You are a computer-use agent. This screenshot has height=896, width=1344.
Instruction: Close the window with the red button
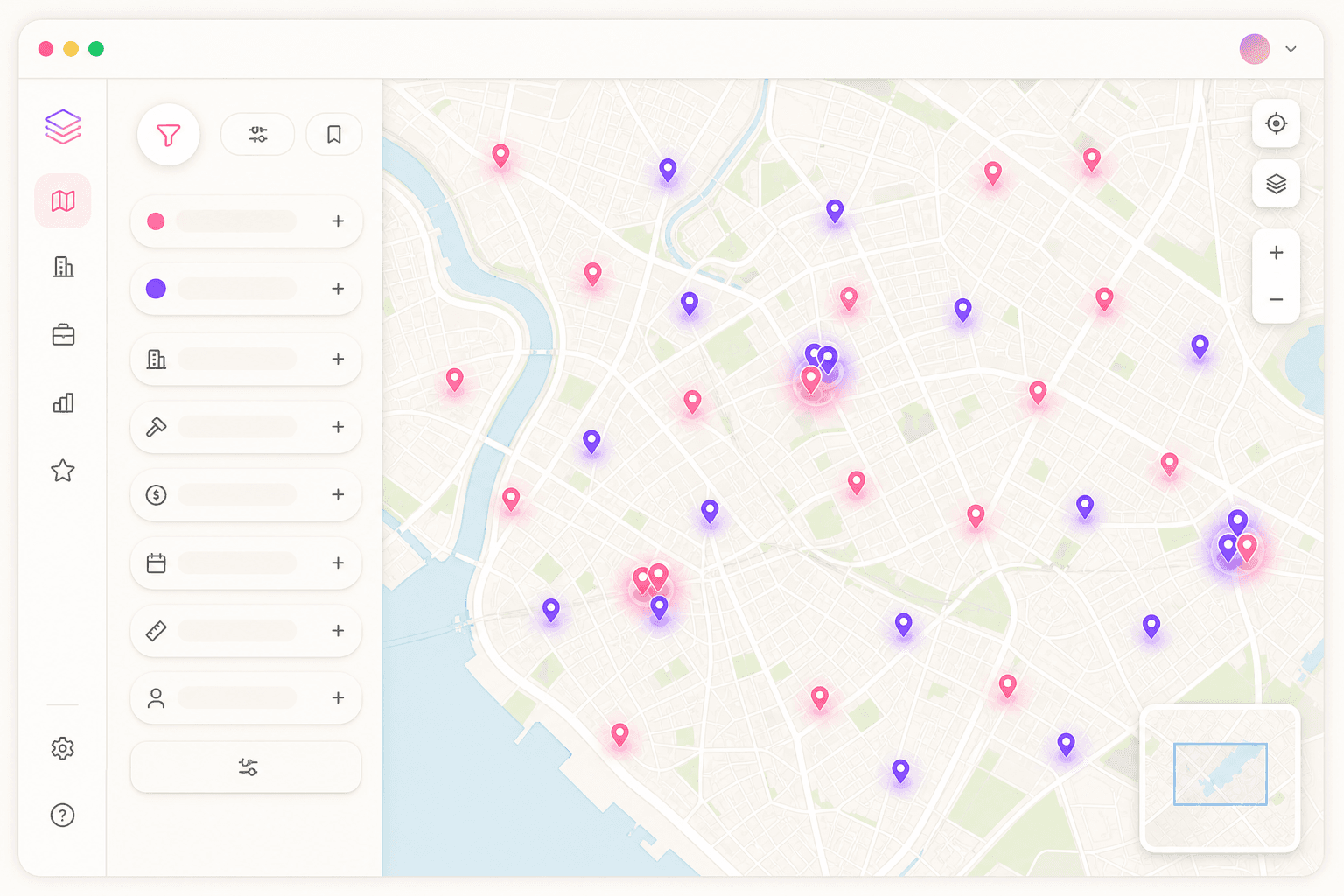46,49
